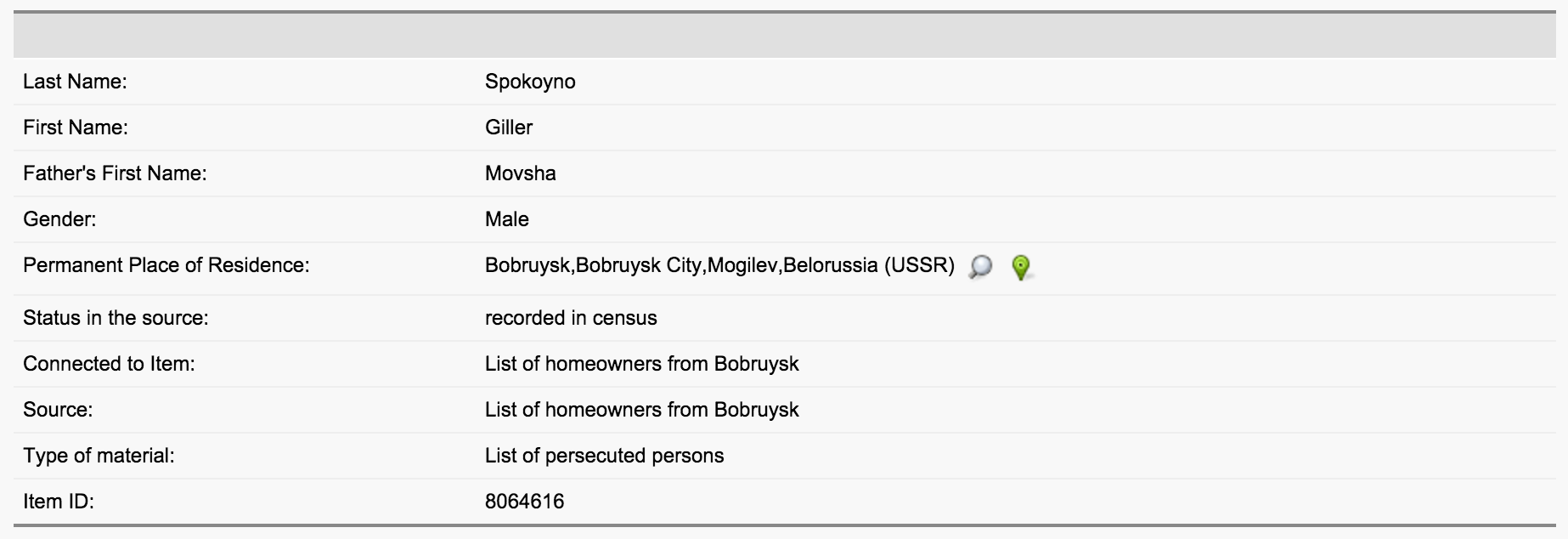Click the 'Status in the source:' label
The height and width of the screenshot is (539, 1568).
116,318
